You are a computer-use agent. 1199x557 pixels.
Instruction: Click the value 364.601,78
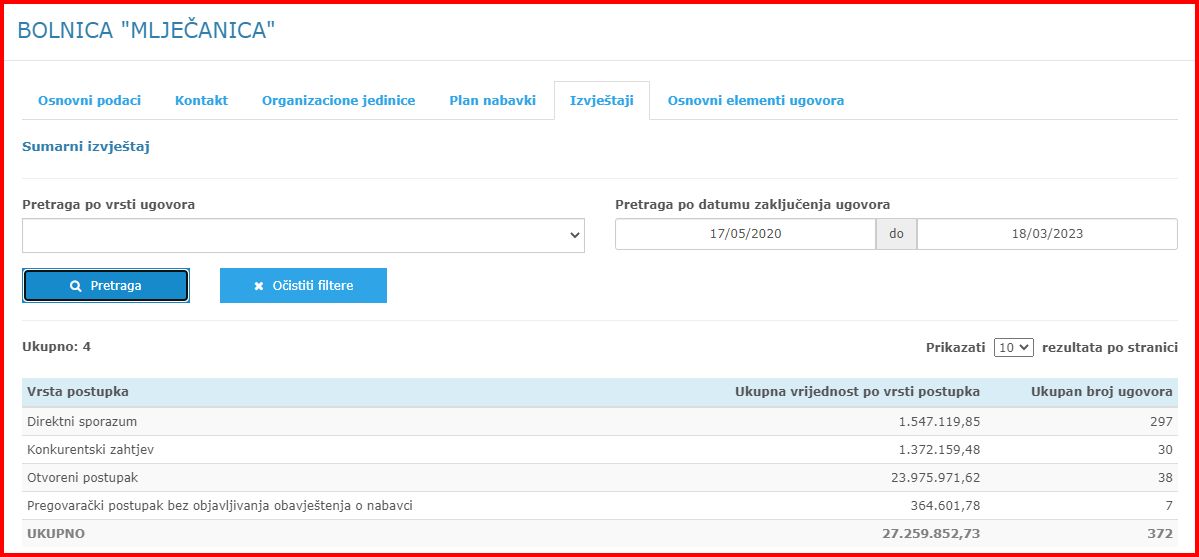coord(945,506)
